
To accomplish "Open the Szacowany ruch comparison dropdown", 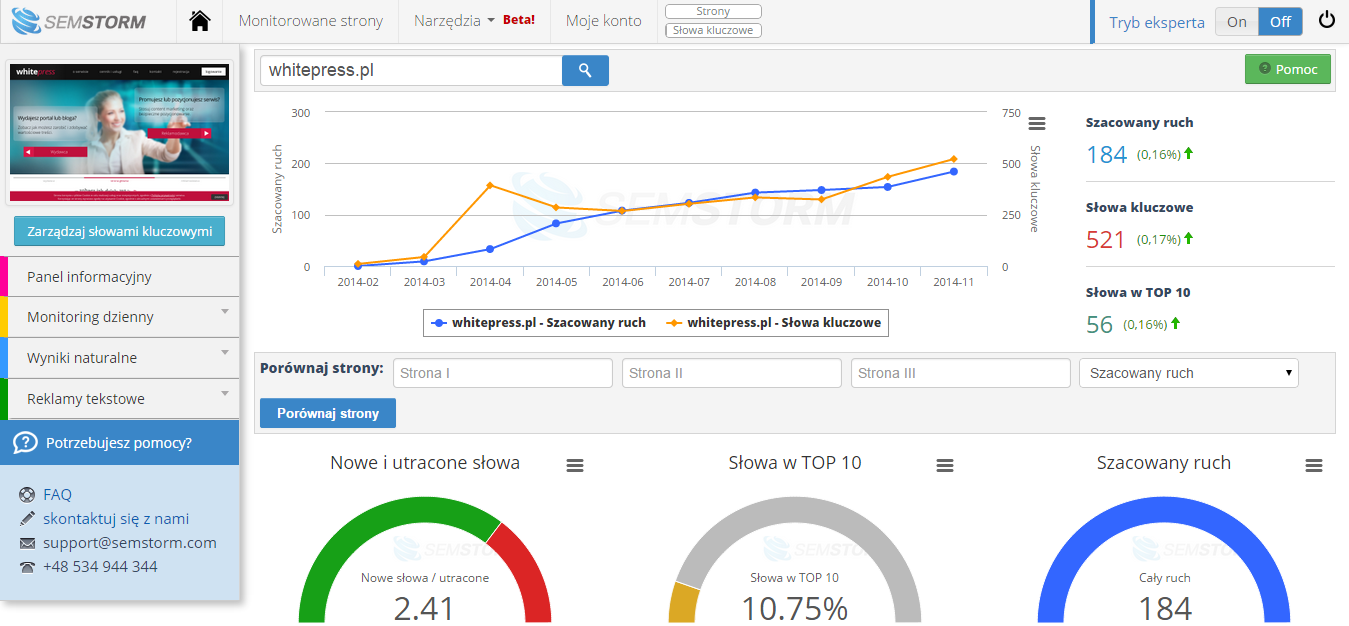I will coord(1189,373).
